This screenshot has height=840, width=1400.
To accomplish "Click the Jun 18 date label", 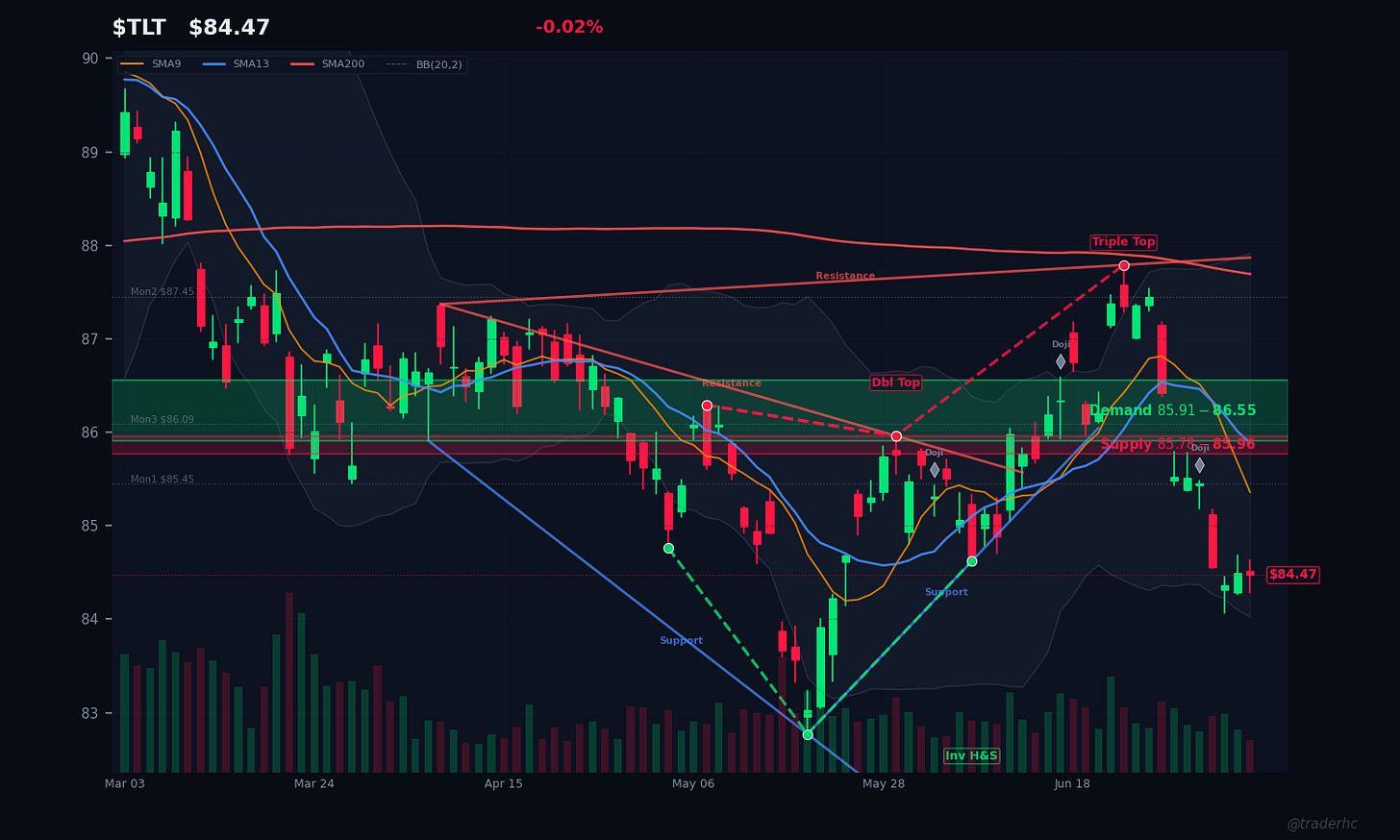I will (x=1072, y=784).
